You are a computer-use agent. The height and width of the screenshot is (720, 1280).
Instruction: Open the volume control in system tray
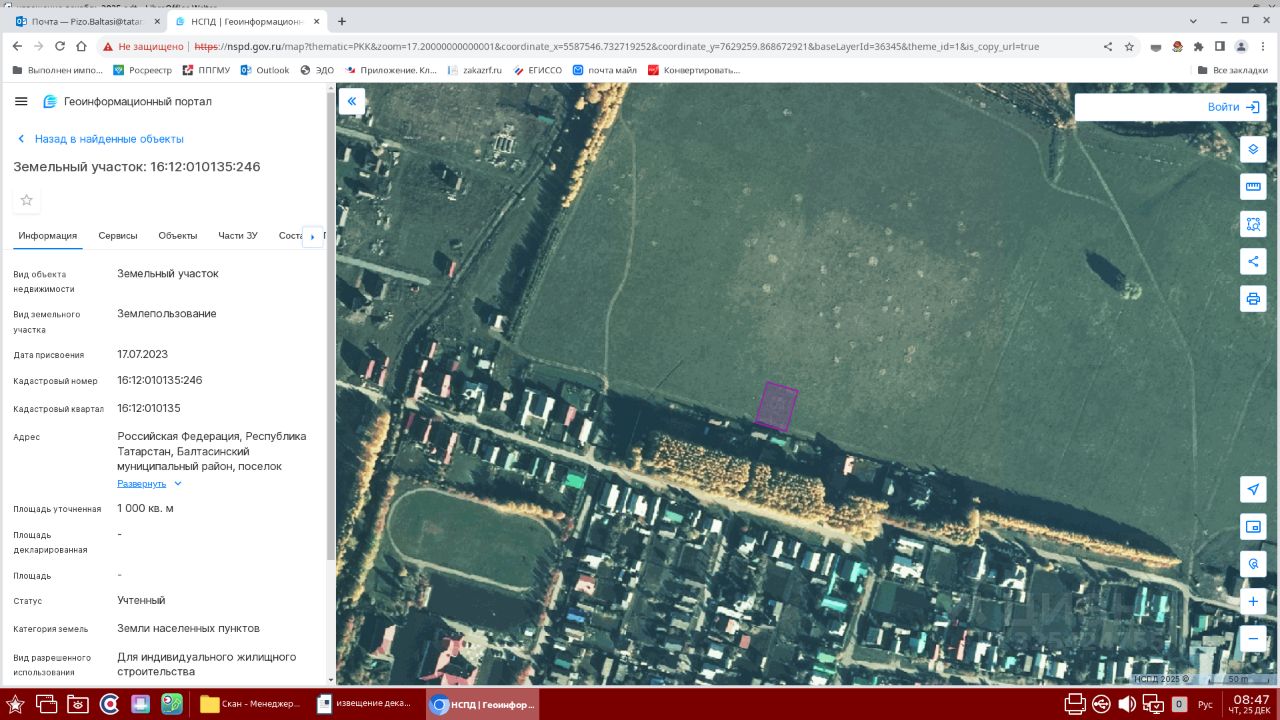[x=1127, y=704]
